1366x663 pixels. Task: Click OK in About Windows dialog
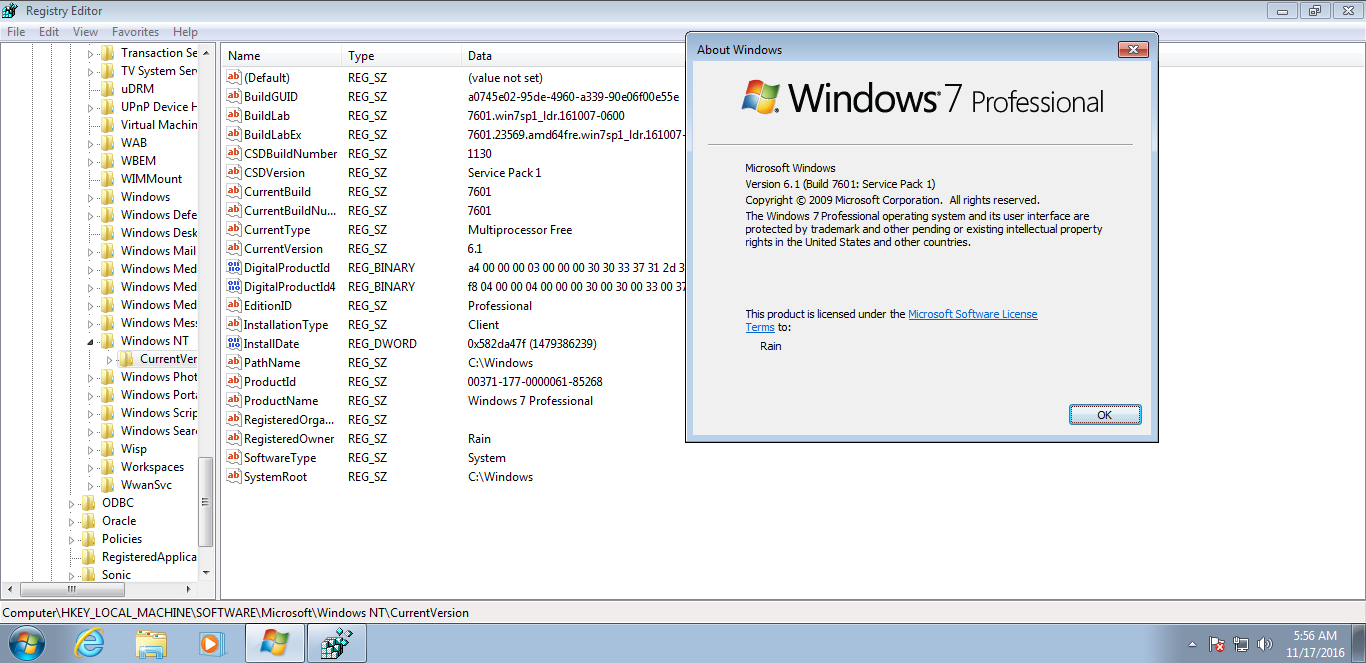[1104, 415]
